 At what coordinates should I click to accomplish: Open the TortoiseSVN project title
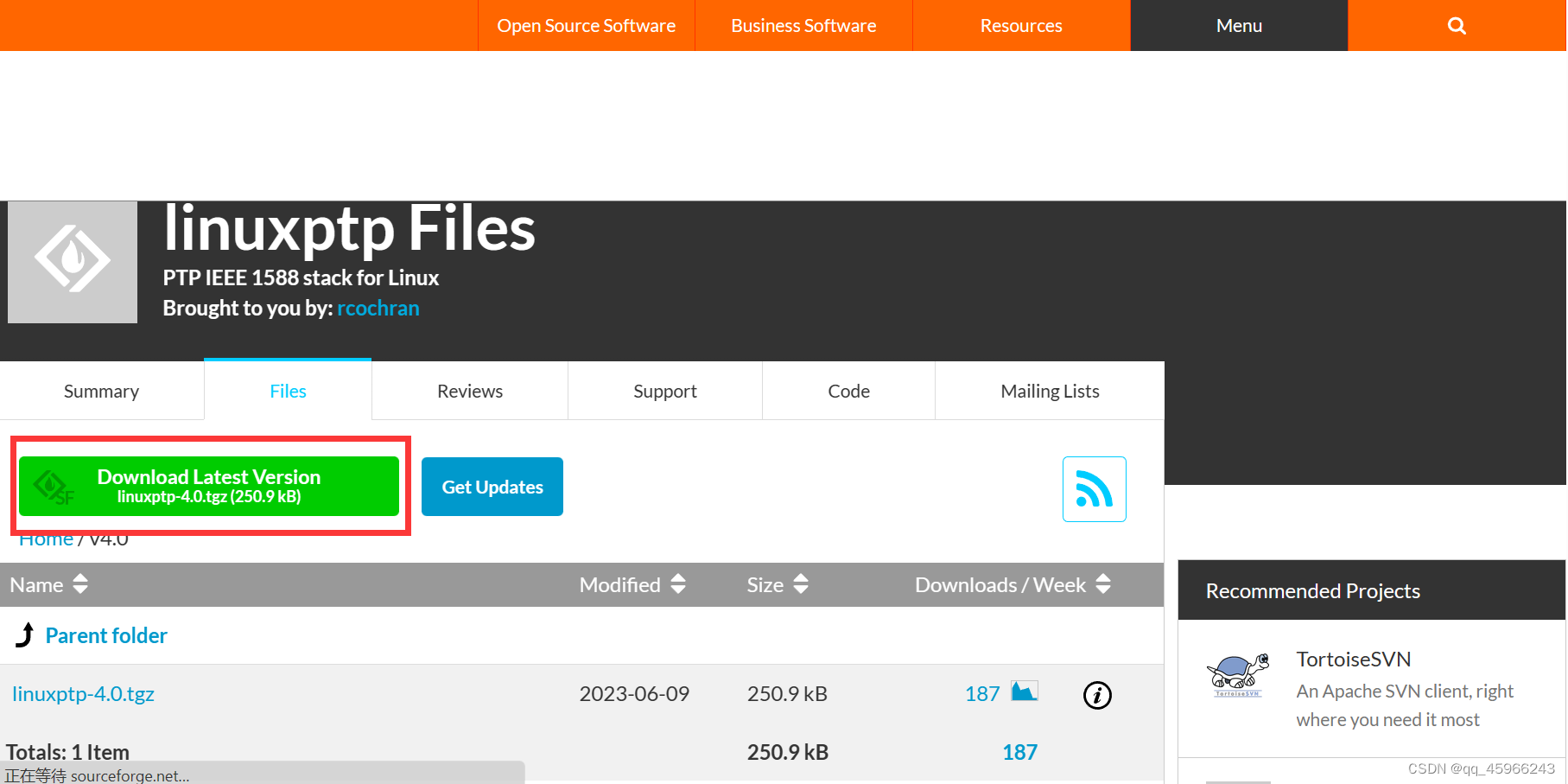[x=1354, y=660]
